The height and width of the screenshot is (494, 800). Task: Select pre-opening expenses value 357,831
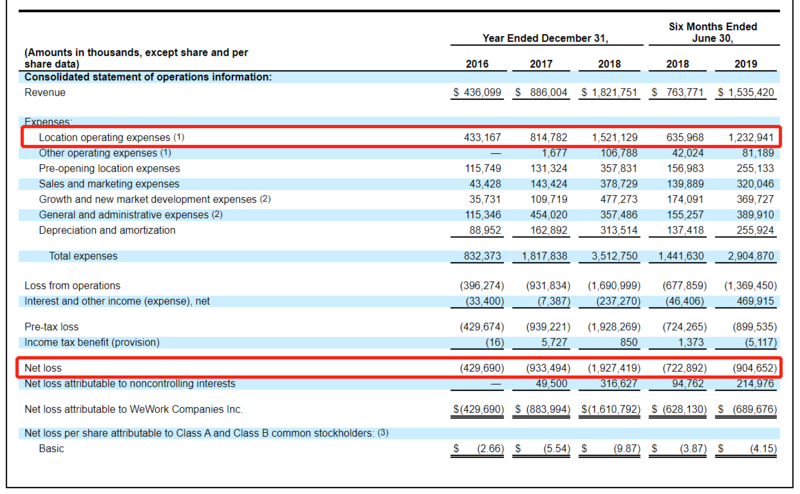tap(619, 168)
